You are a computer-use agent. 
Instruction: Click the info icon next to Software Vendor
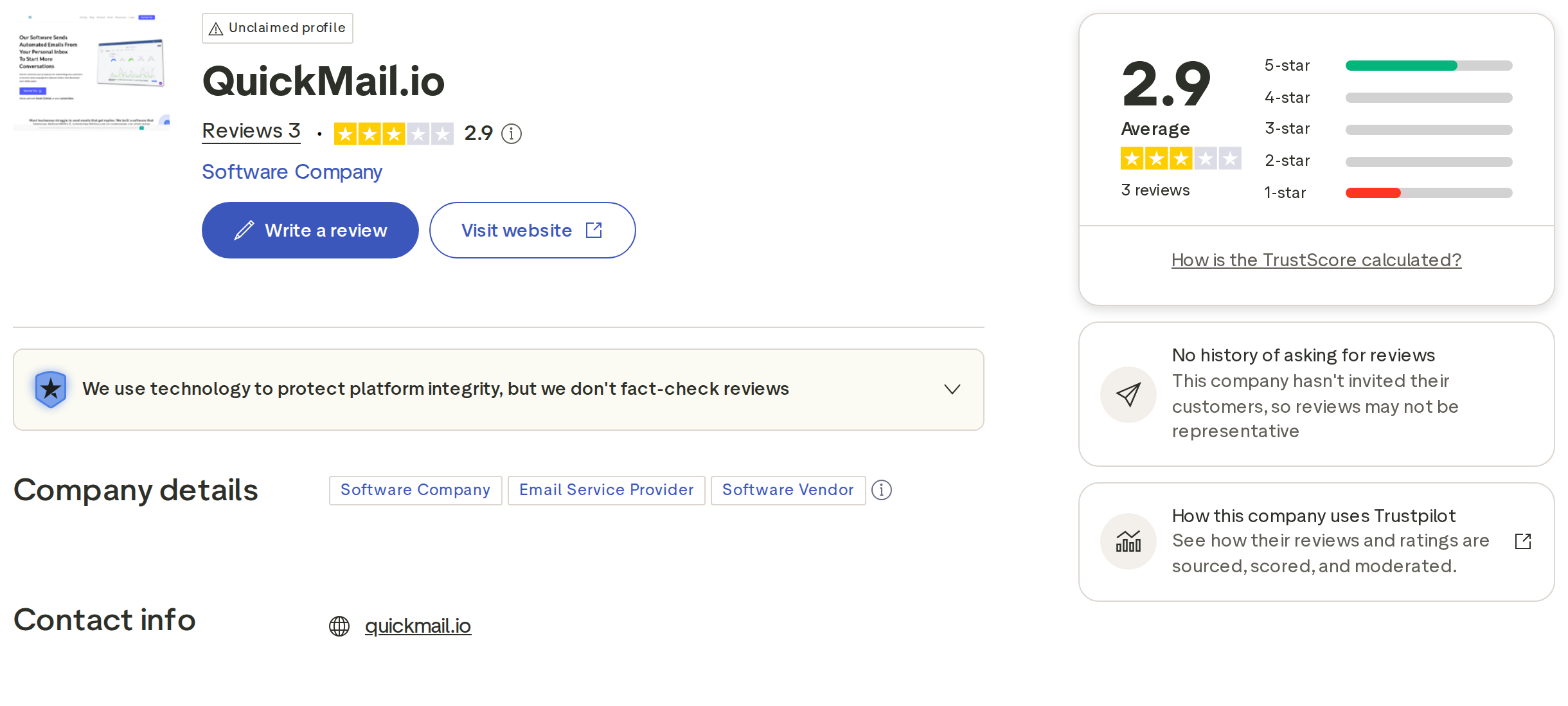click(881, 490)
